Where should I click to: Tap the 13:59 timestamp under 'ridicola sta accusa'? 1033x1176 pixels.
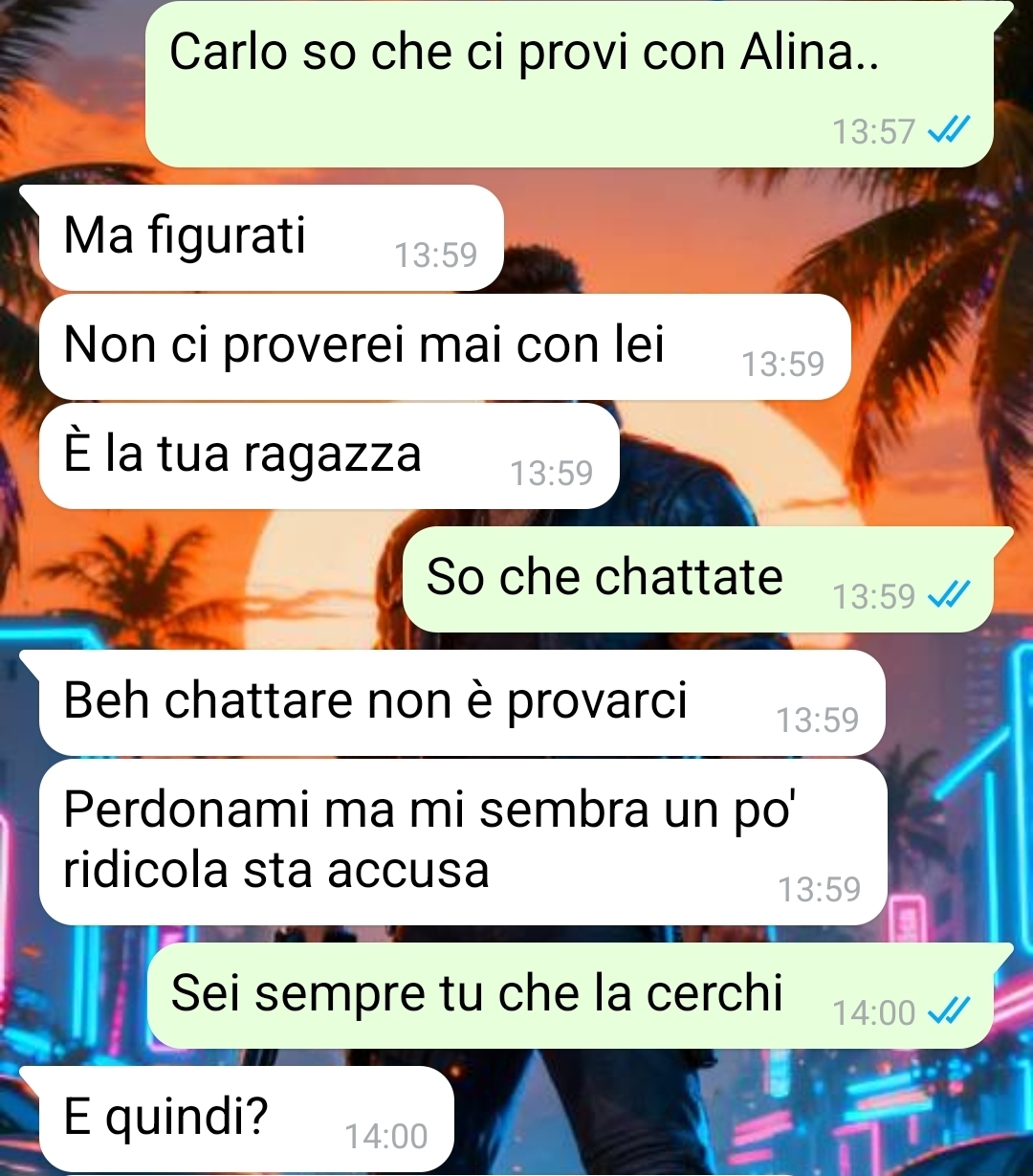click(x=819, y=889)
